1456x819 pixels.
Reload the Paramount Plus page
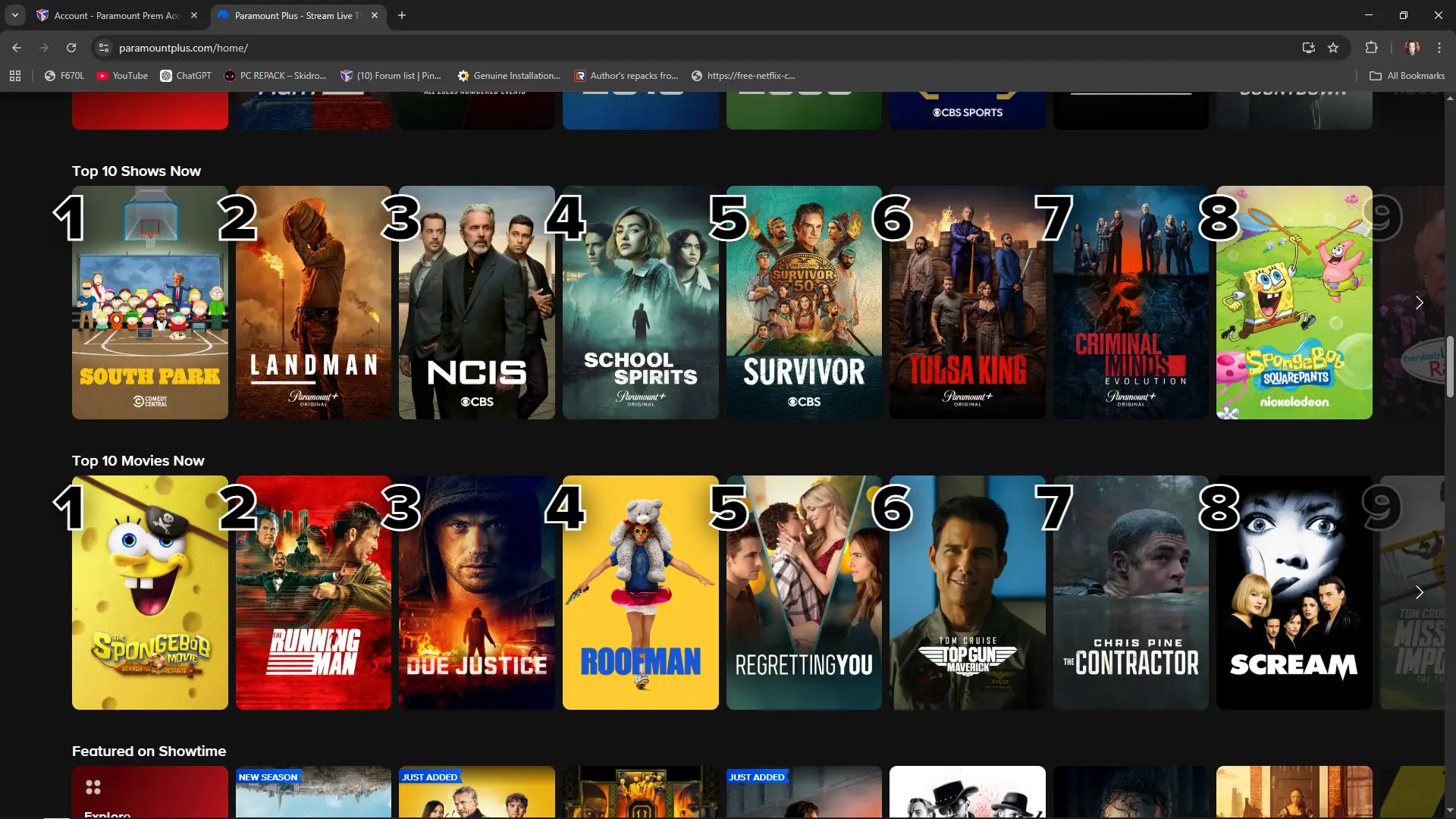click(71, 48)
